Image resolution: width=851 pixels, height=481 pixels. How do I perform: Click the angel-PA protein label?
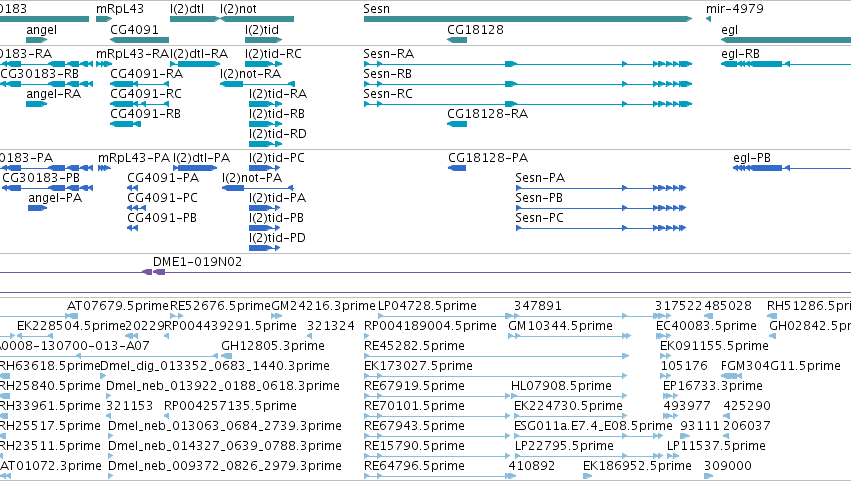[x=55, y=198]
